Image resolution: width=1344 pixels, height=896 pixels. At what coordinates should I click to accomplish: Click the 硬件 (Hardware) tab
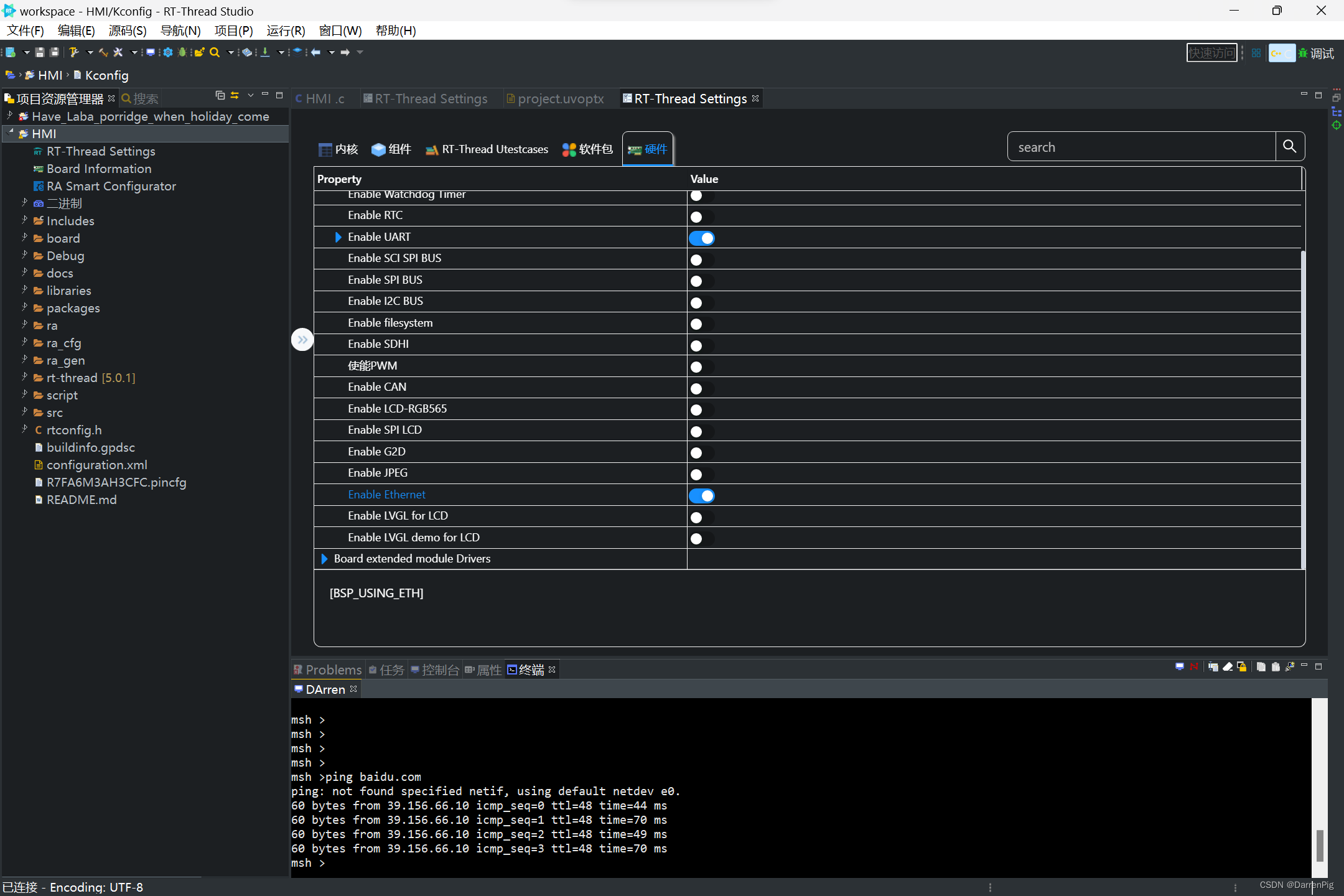[x=649, y=149]
